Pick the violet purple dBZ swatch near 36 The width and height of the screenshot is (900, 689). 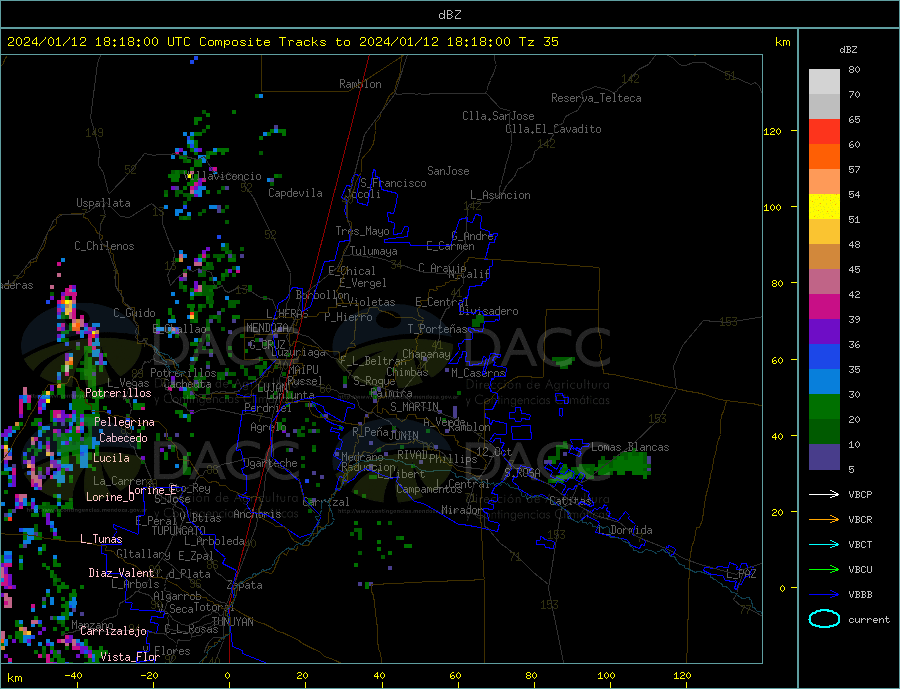pos(824,332)
